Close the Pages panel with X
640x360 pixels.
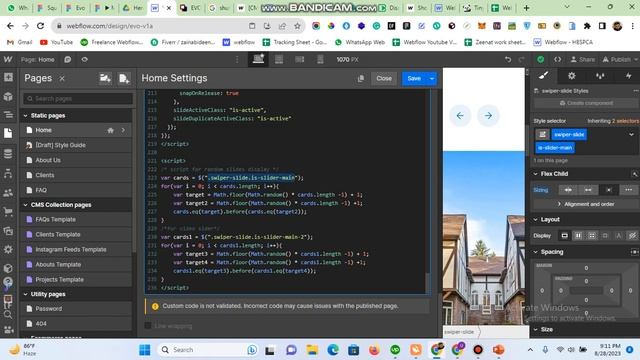pos(62,78)
